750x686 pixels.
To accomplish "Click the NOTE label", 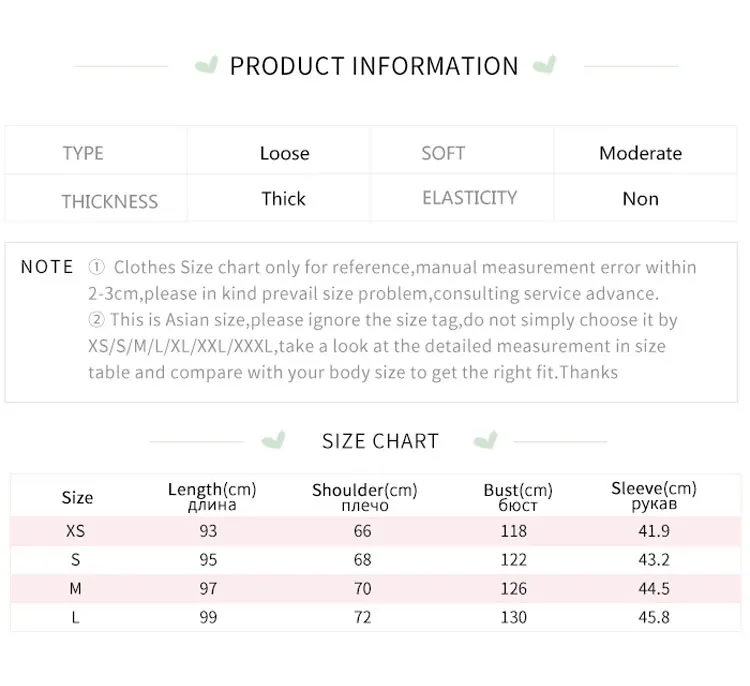I will coord(47,267).
